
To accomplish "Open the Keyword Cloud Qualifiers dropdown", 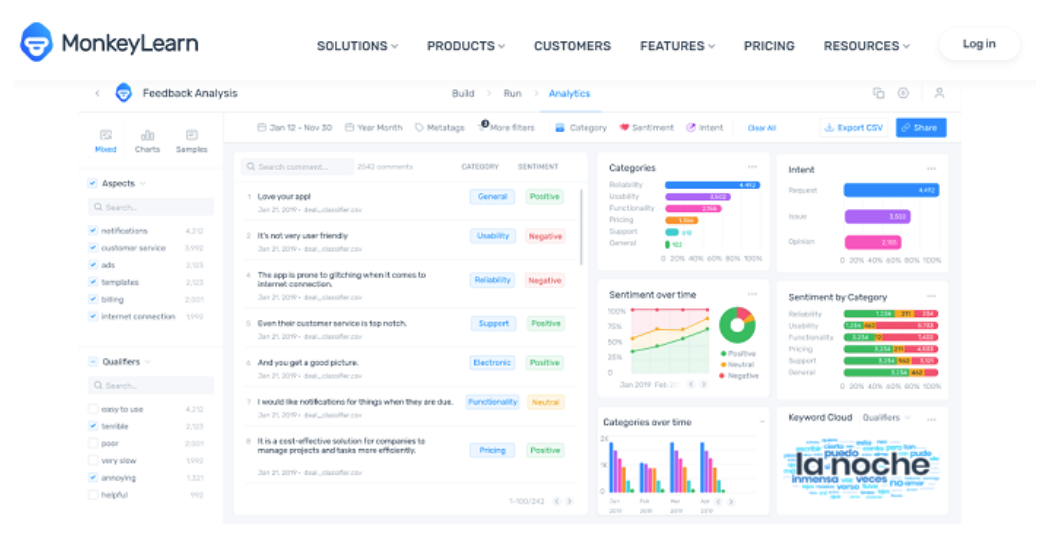I will [887, 418].
